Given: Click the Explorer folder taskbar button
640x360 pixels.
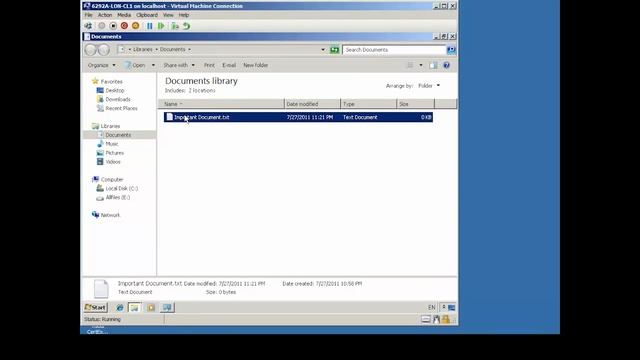Looking at the screenshot, I should tap(134, 307).
